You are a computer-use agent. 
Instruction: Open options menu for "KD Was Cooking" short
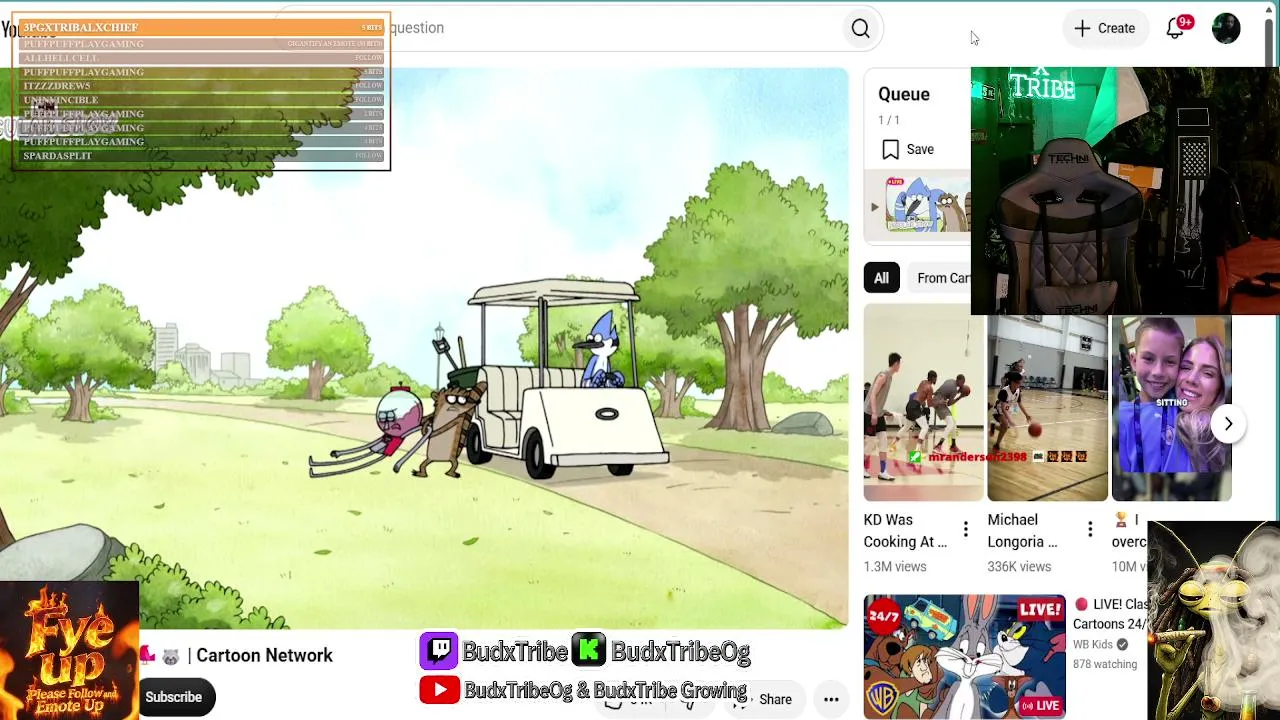(x=965, y=529)
